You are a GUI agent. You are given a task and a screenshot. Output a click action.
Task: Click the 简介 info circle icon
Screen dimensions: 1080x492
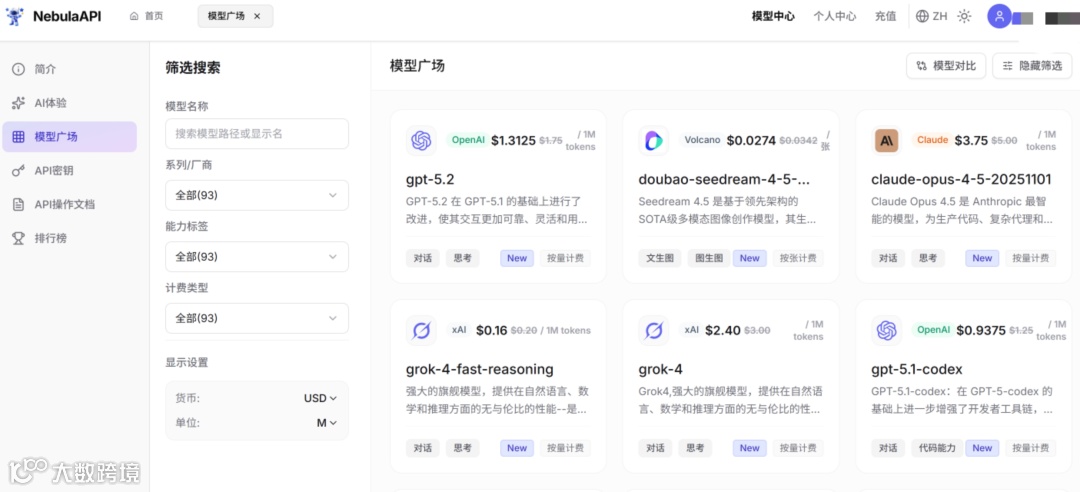tap(19, 69)
